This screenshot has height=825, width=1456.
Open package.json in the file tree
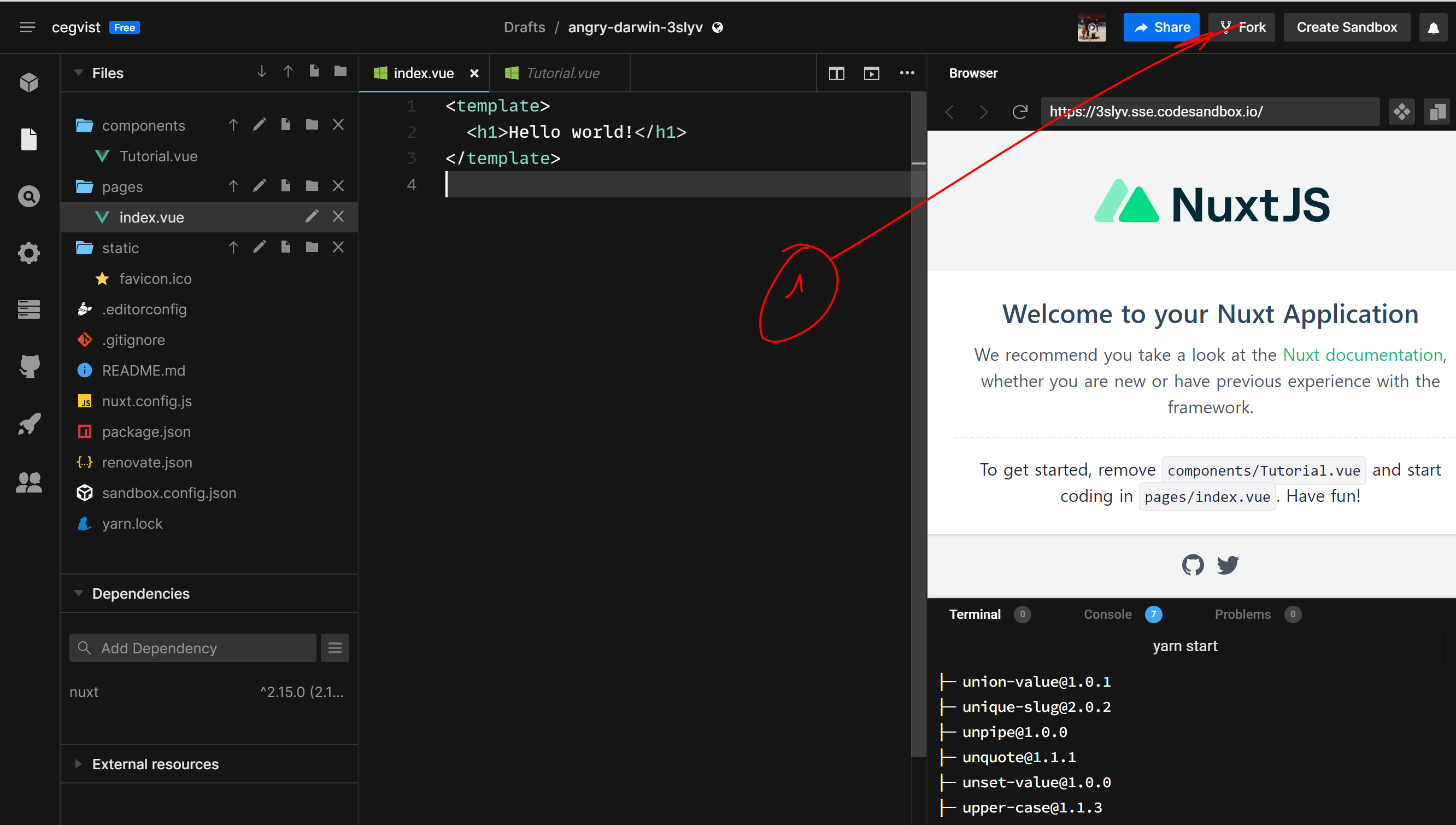pyautogui.click(x=209, y=432)
